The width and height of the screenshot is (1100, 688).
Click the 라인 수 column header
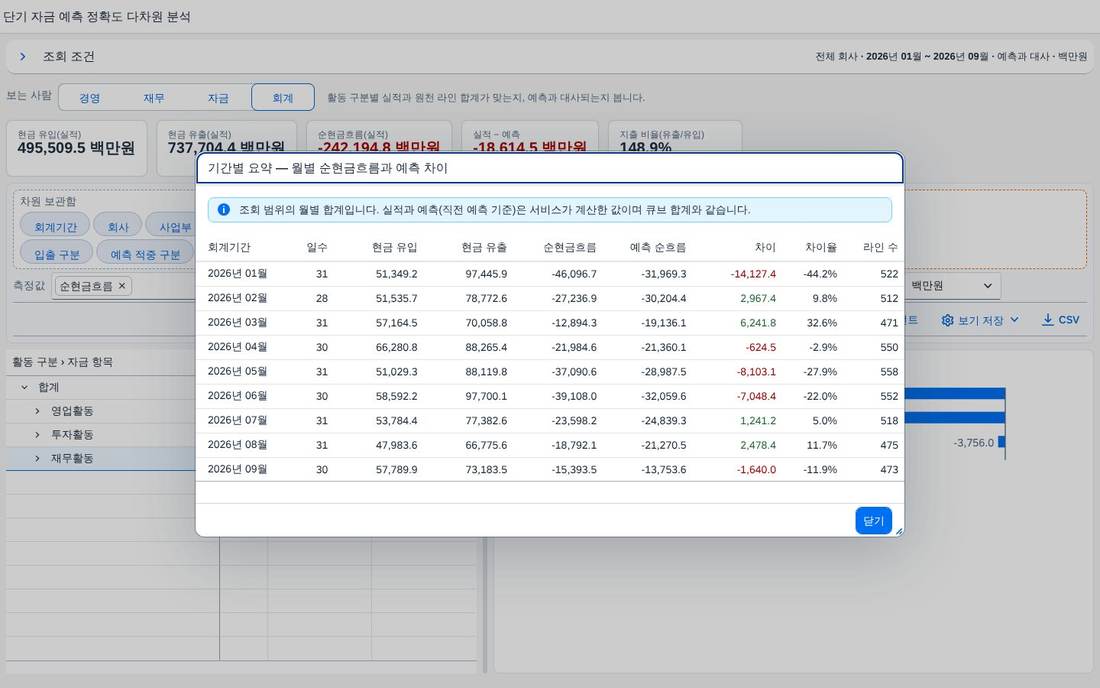[x=880, y=248]
